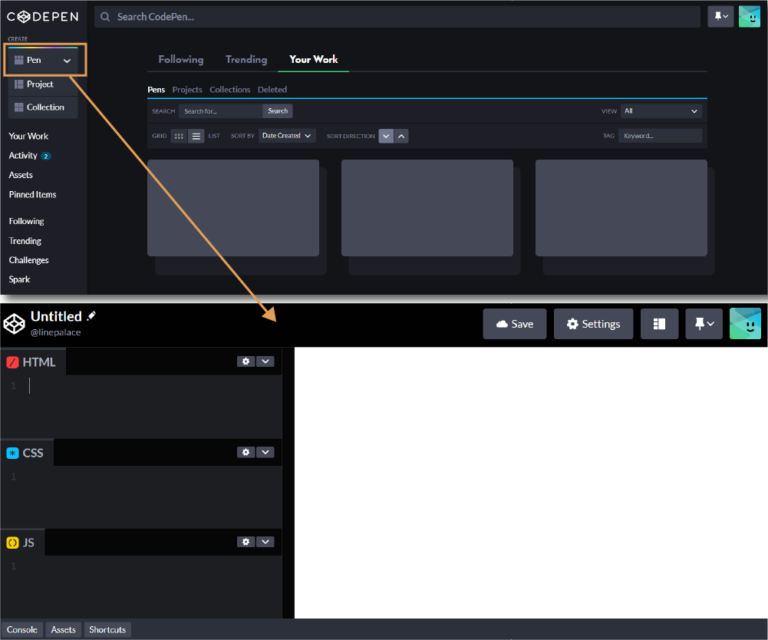The image size is (768, 640).
Task: Expand the JS panel dropdown chevron
Action: pos(265,542)
